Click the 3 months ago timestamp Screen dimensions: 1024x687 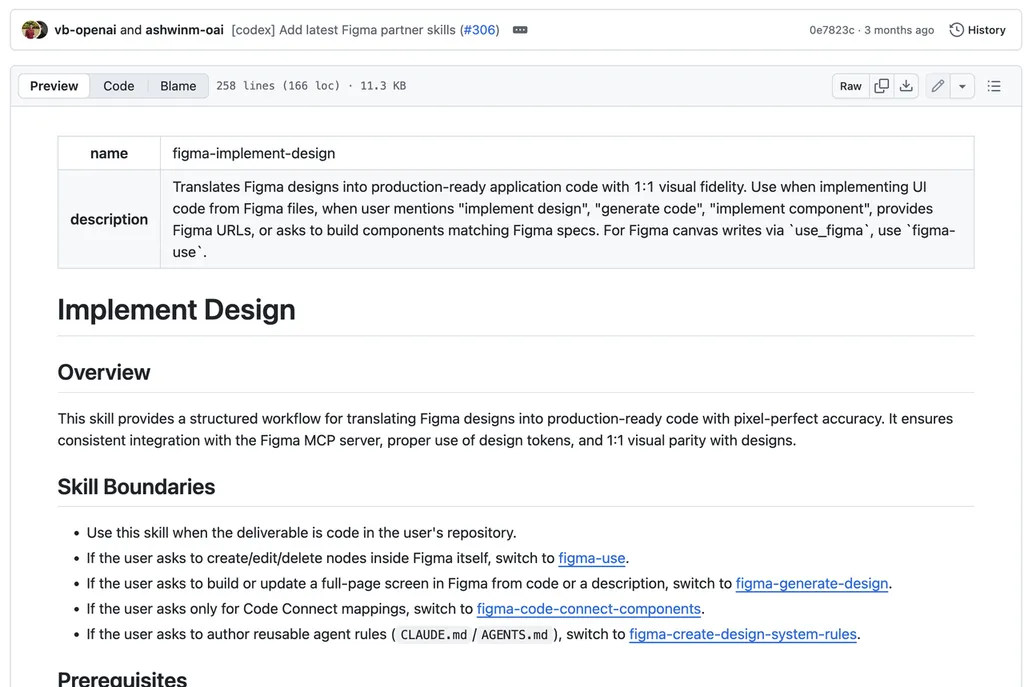pyautogui.click(x=899, y=30)
